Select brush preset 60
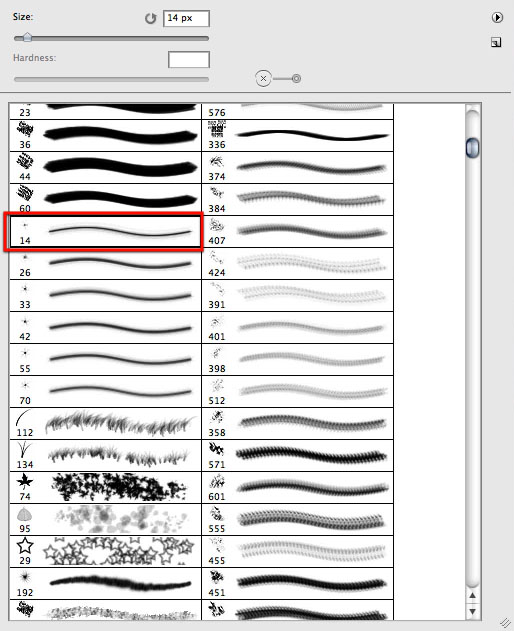 [x=105, y=199]
